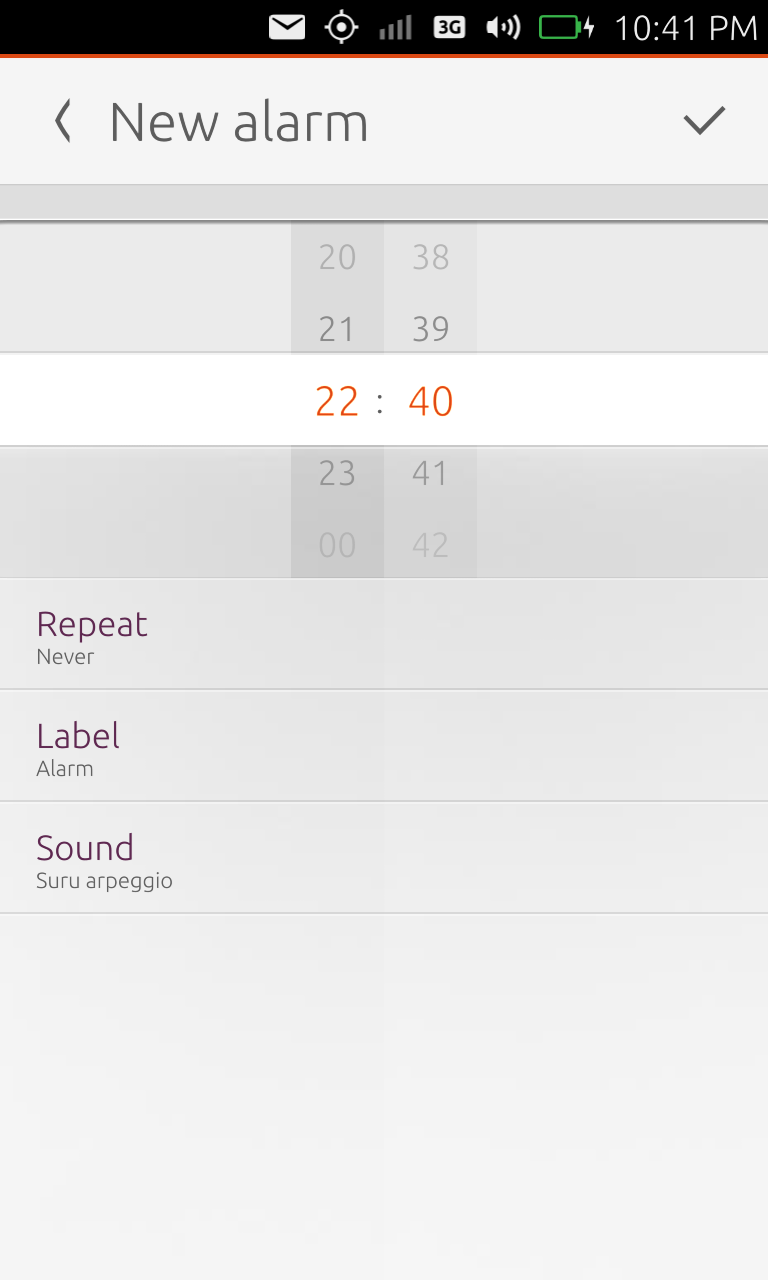Select hour 23 in the picker
The image size is (768, 1280).
(x=337, y=473)
